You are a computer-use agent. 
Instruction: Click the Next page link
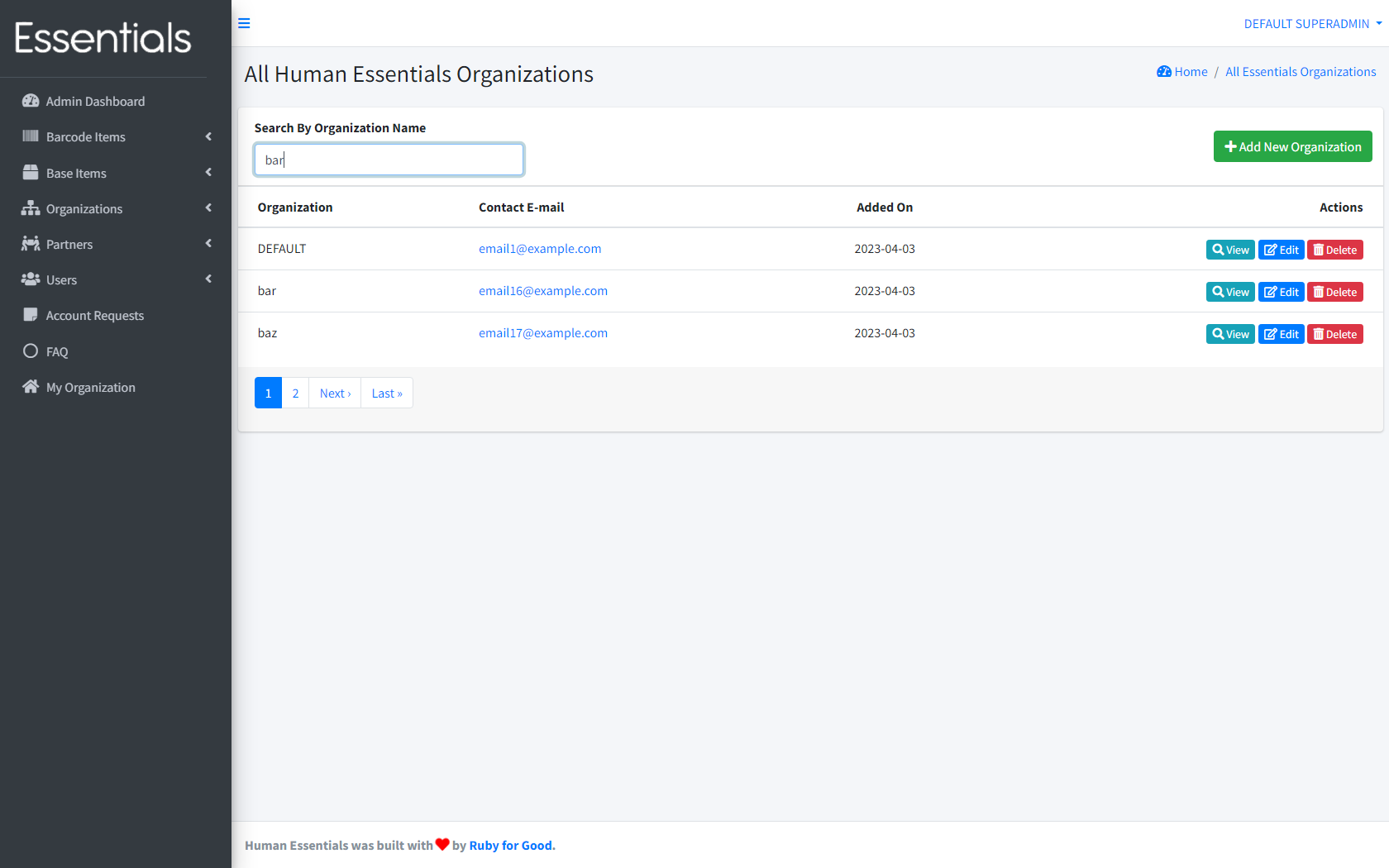click(x=335, y=393)
